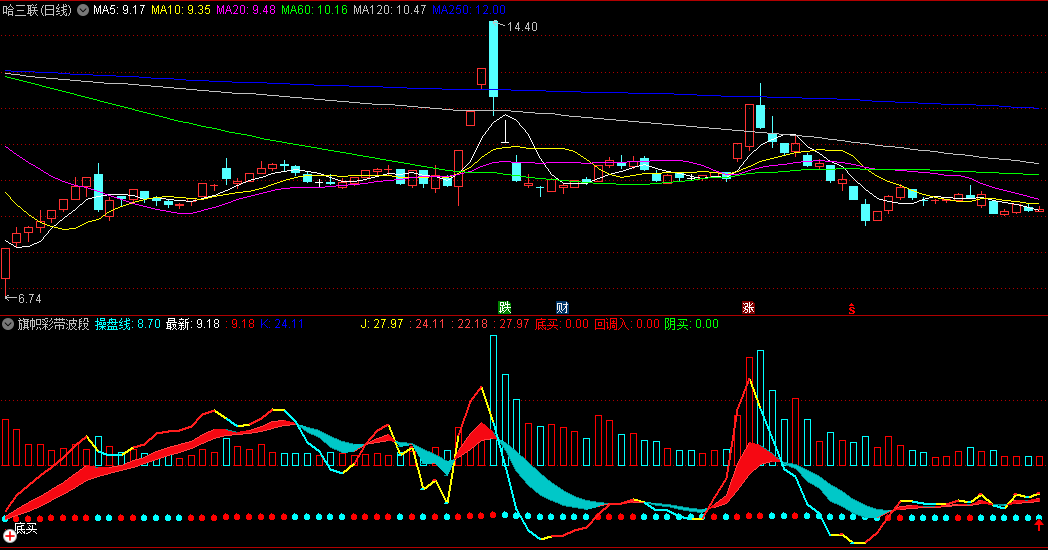Click the blue 财 event marker
This screenshot has width=1048, height=550.
click(562, 307)
